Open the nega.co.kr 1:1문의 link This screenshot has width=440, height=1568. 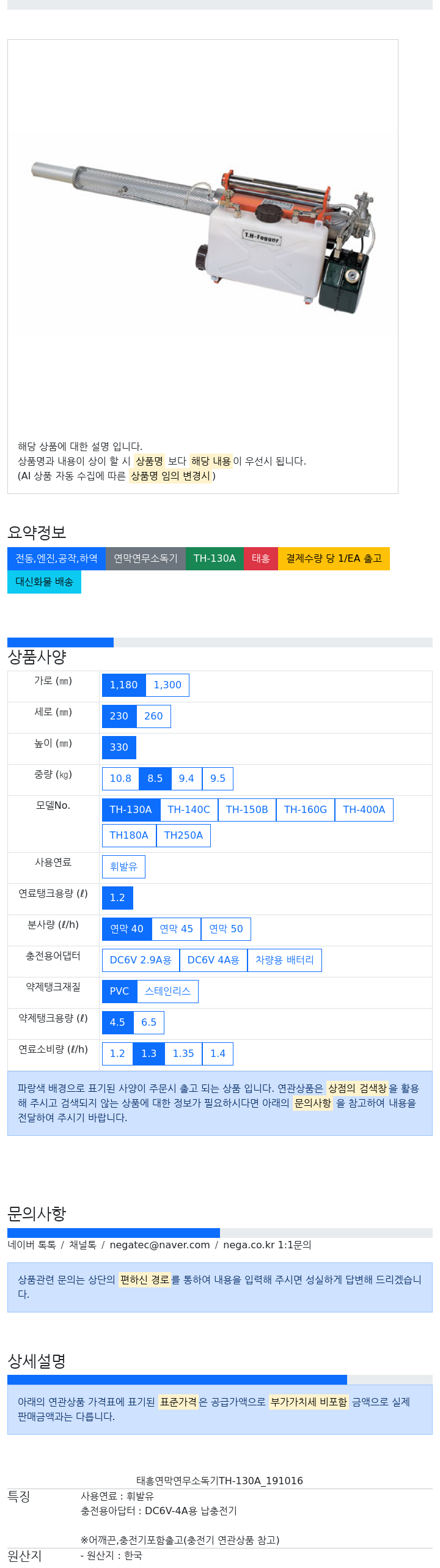pos(267,1245)
